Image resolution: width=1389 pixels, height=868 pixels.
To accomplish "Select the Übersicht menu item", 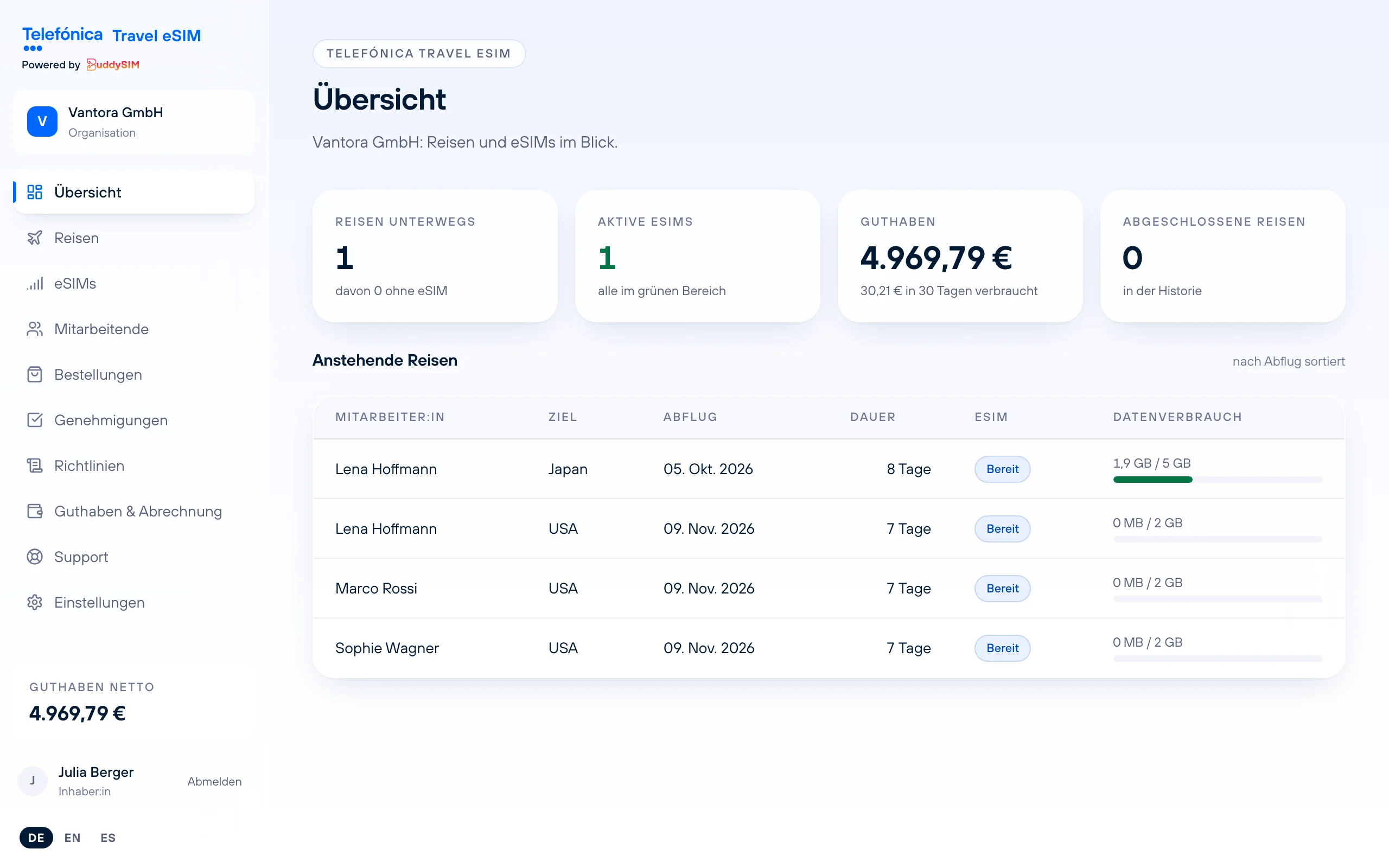I will point(133,192).
